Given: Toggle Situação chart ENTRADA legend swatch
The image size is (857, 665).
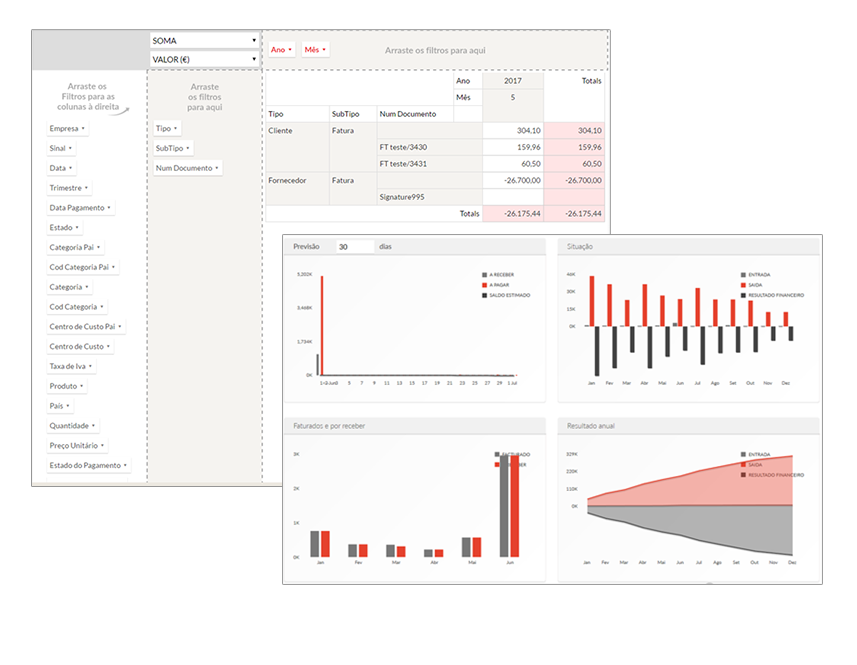Looking at the screenshot, I should point(743,275).
